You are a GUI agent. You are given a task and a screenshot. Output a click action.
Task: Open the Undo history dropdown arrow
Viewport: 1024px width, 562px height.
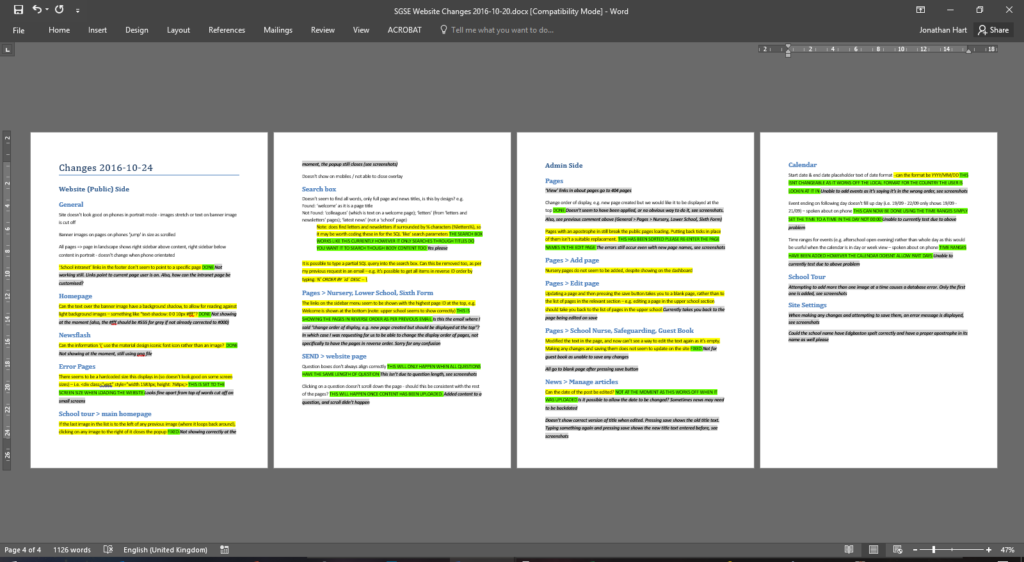(x=46, y=10)
